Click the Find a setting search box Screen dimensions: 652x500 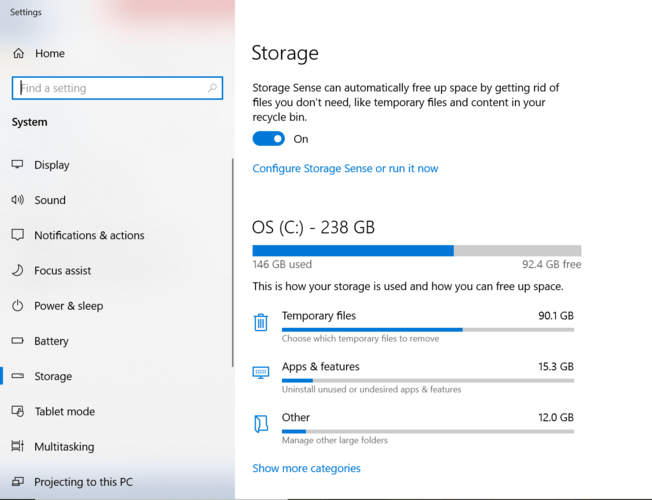tap(110, 88)
